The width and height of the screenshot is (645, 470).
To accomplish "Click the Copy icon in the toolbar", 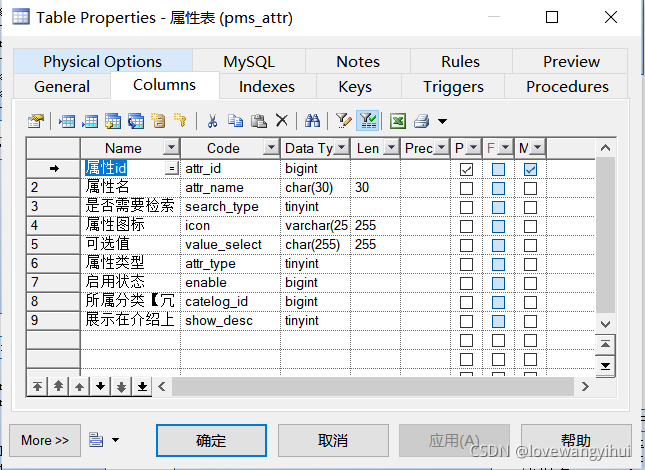I will [x=236, y=121].
